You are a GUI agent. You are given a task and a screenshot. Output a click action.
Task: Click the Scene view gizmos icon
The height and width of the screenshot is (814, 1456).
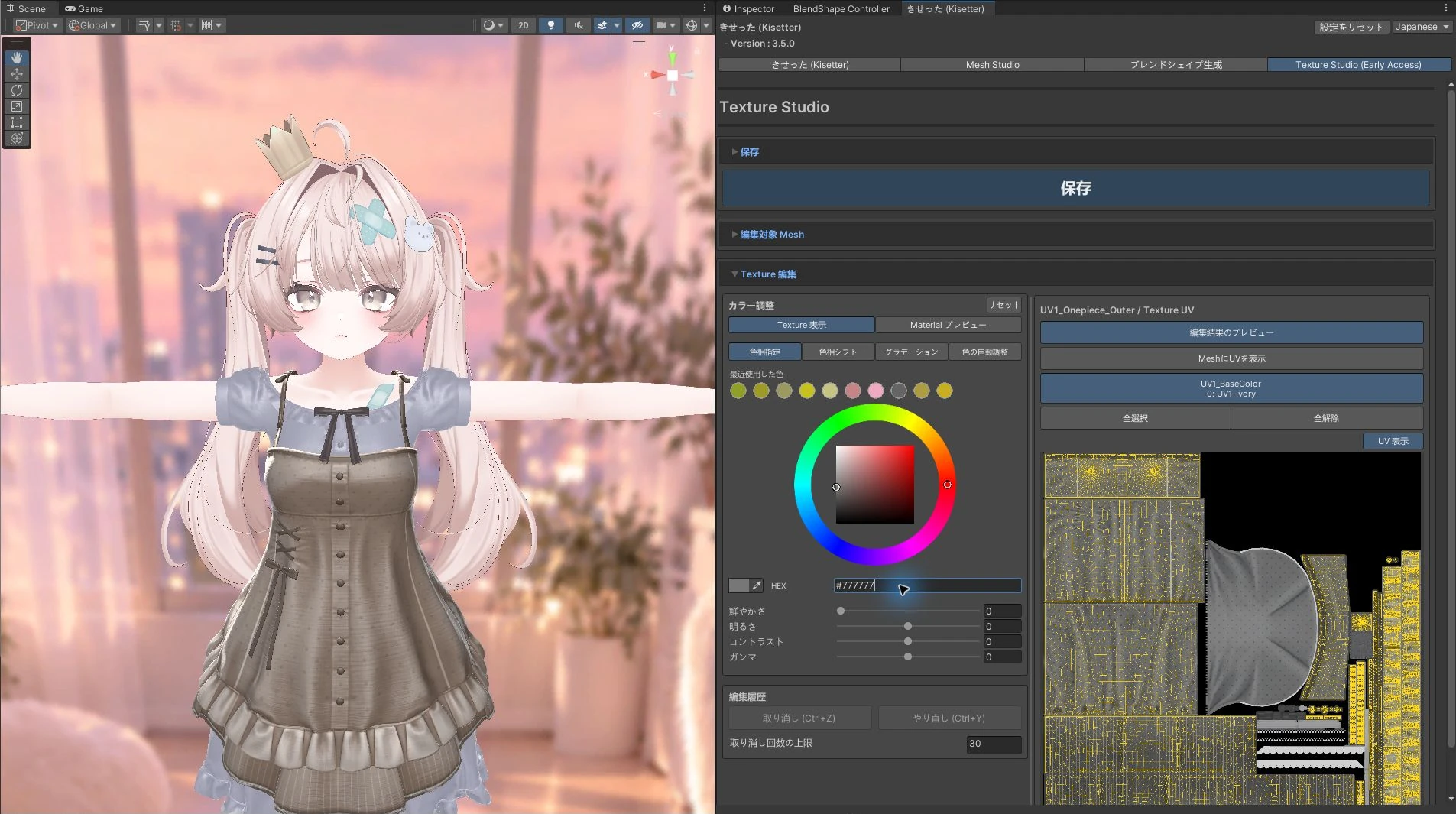pyautogui.click(x=692, y=25)
